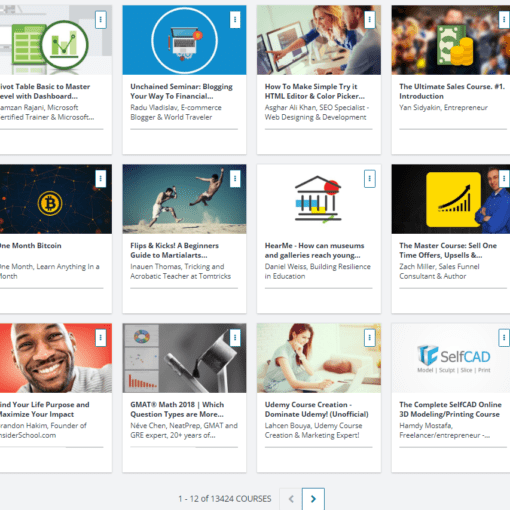Open Udemy Course Creation Dominate Udemy title
Screen dimensions: 510x510
click(316, 409)
